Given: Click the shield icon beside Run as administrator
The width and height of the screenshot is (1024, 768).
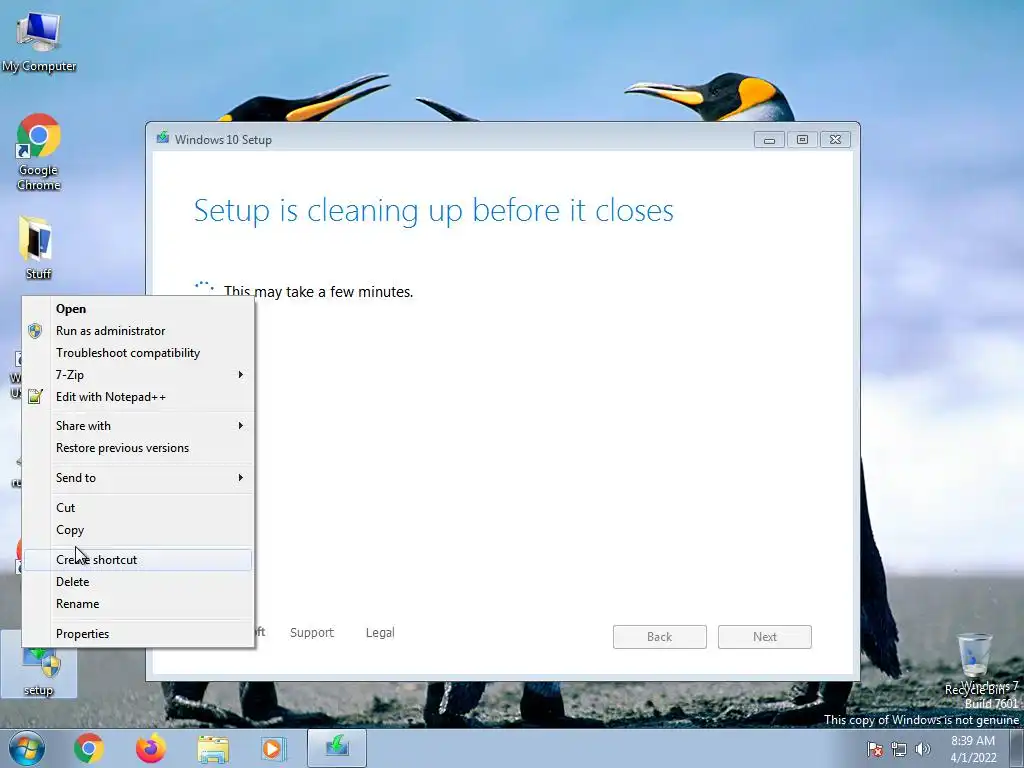Looking at the screenshot, I should pyautogui.click(x=35, y=330).
